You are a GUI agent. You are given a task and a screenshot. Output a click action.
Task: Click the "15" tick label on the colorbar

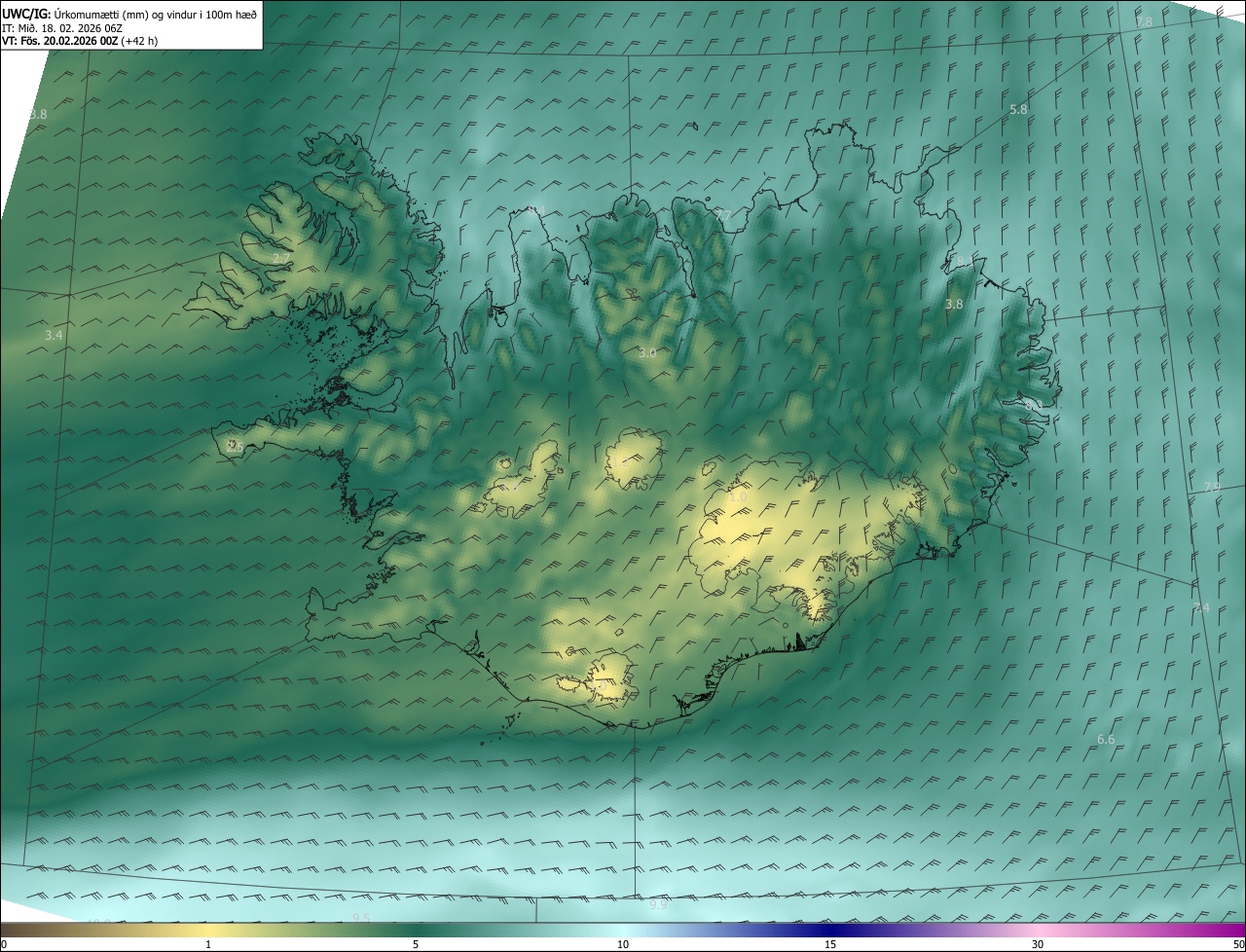830,944
